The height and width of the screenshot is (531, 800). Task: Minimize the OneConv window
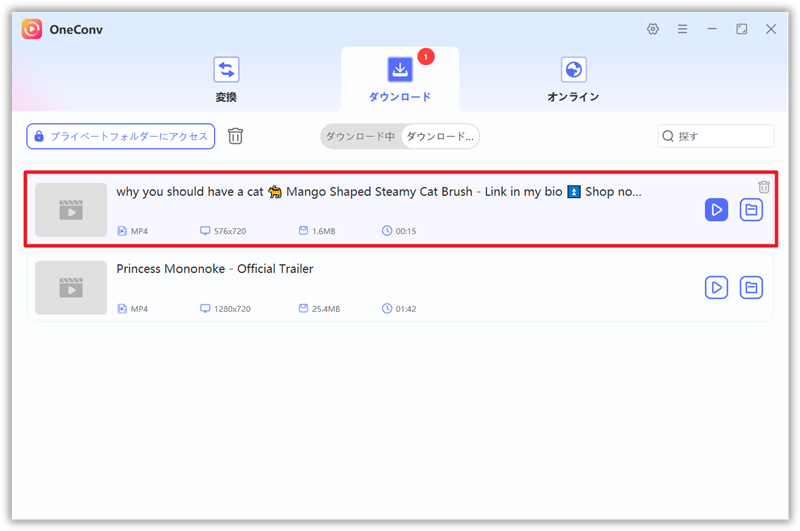tap(712, 29)
